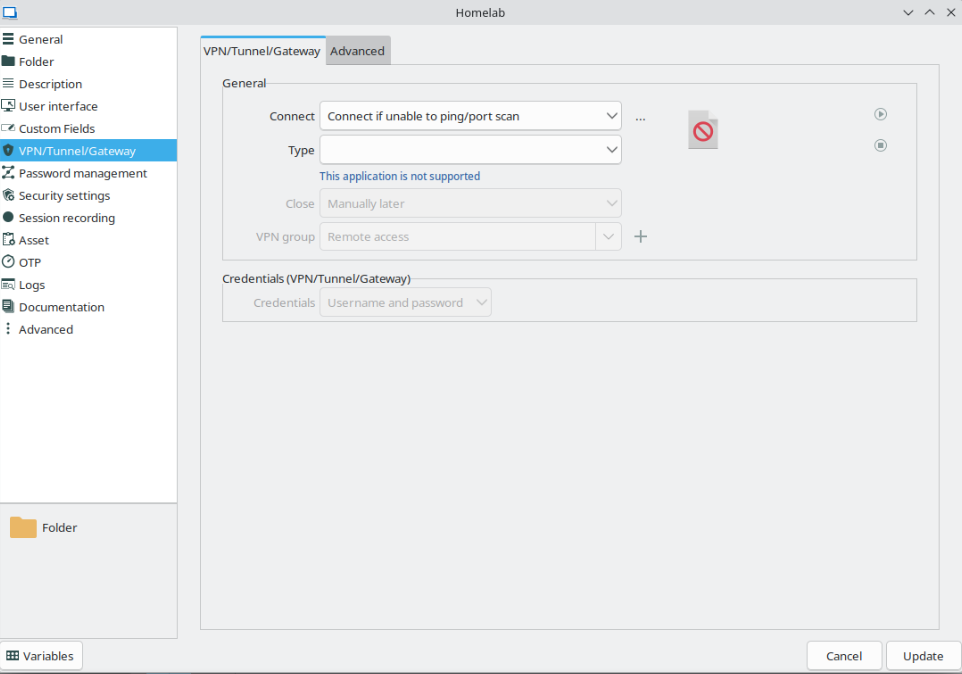Click the not-supported application document icon
962x674 pixels.
[703, 129]
